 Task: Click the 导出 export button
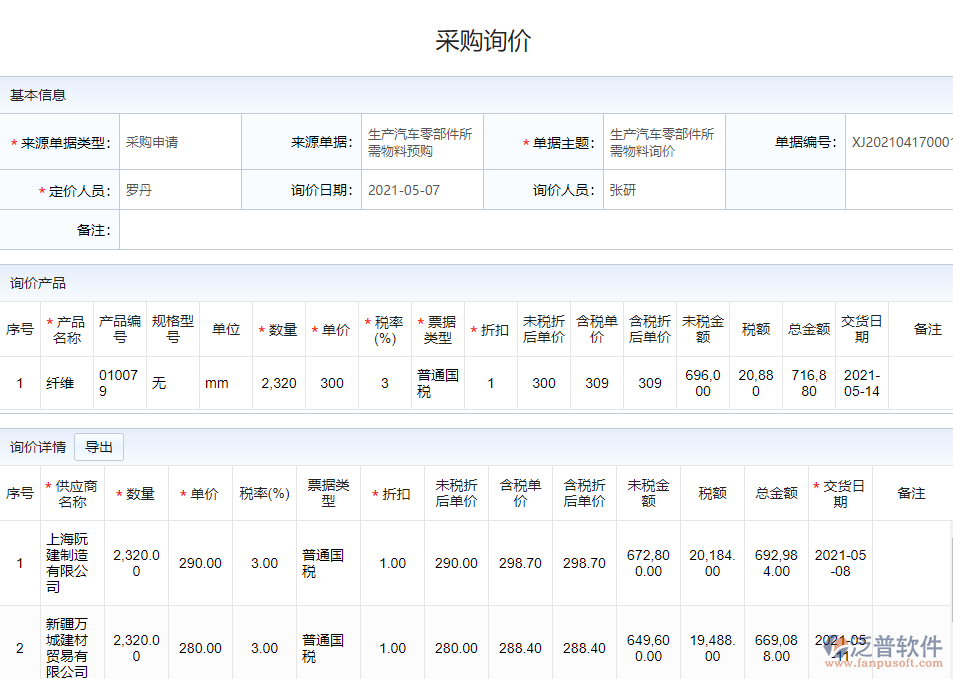click(x=98, y=447)
